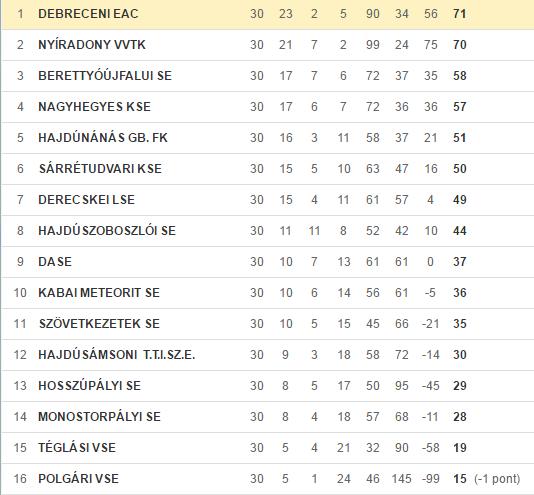The height and width of the screenshot is (495, 534).
Task: Open HAJDÚNÁNÁS GB. FK team
Action: pyautogui.click(x=103, y=138)
